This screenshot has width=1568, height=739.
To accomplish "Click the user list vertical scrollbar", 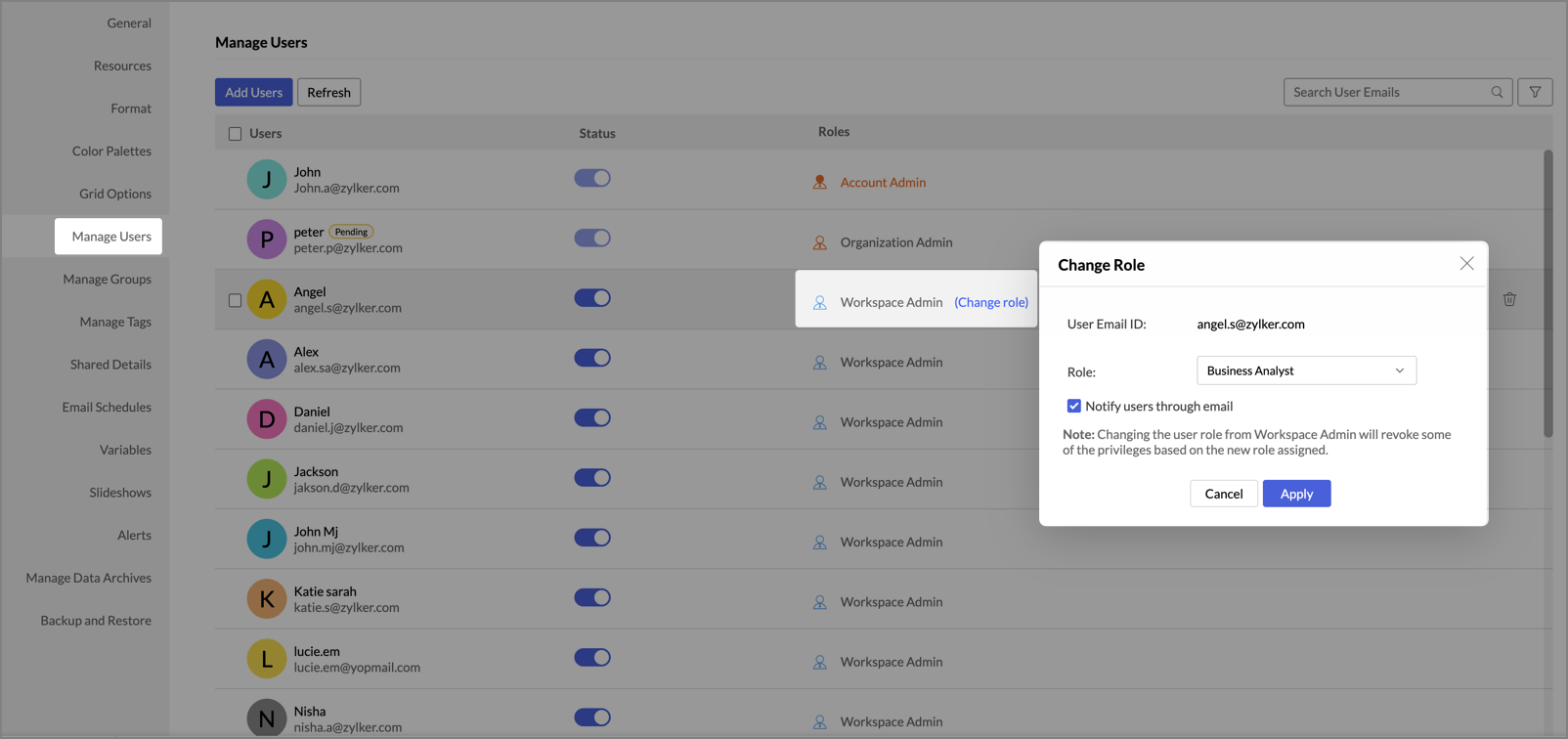I will point(1547,293).
